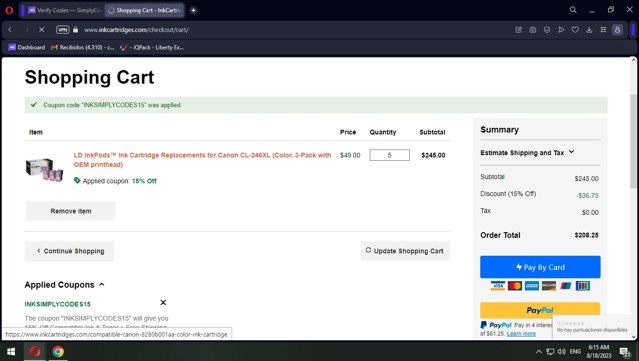Open a new tab with plus button
Image resolution: width=639 pixels, height=361 pixels.
[x=194, y=10]
